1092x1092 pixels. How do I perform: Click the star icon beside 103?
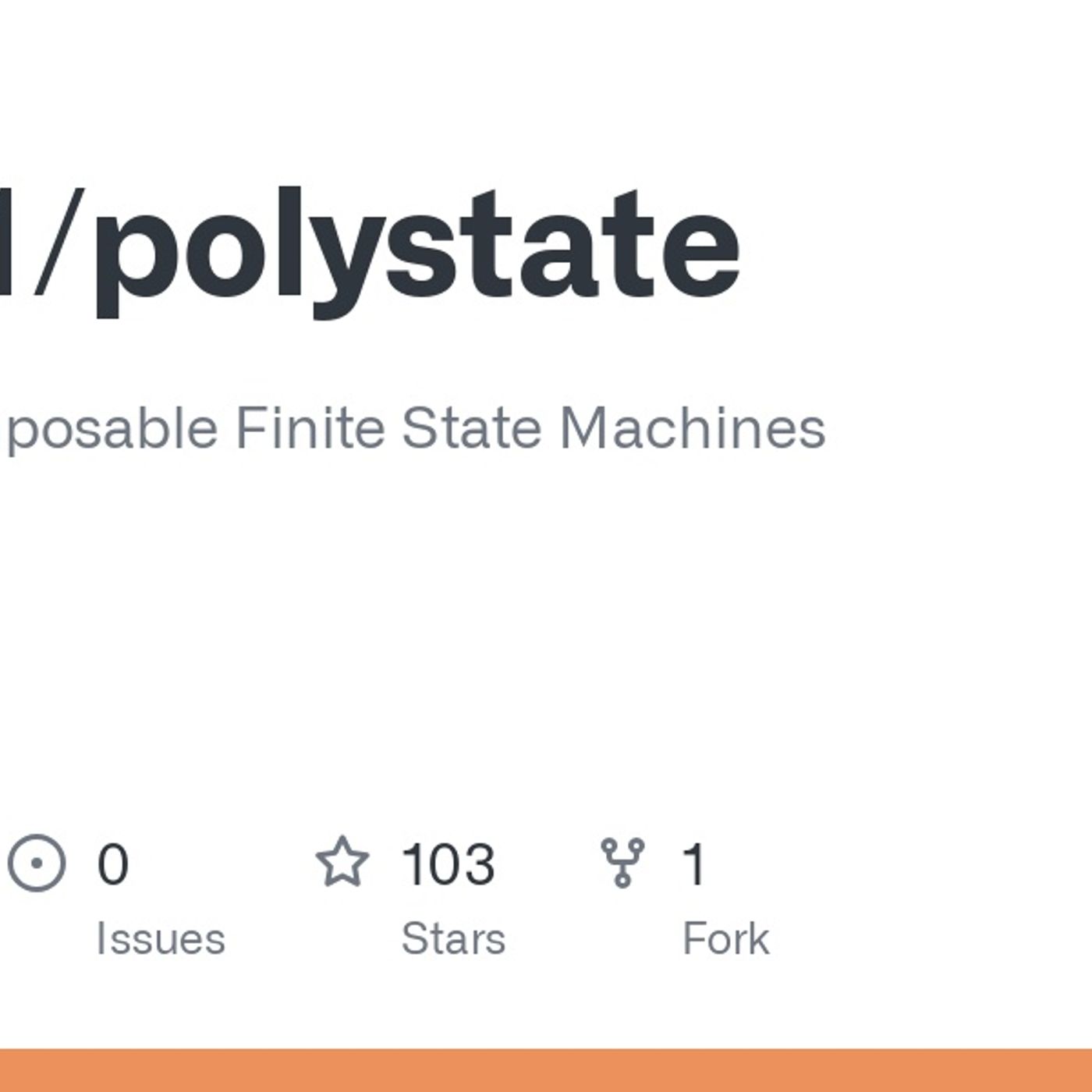coord(342,862)
